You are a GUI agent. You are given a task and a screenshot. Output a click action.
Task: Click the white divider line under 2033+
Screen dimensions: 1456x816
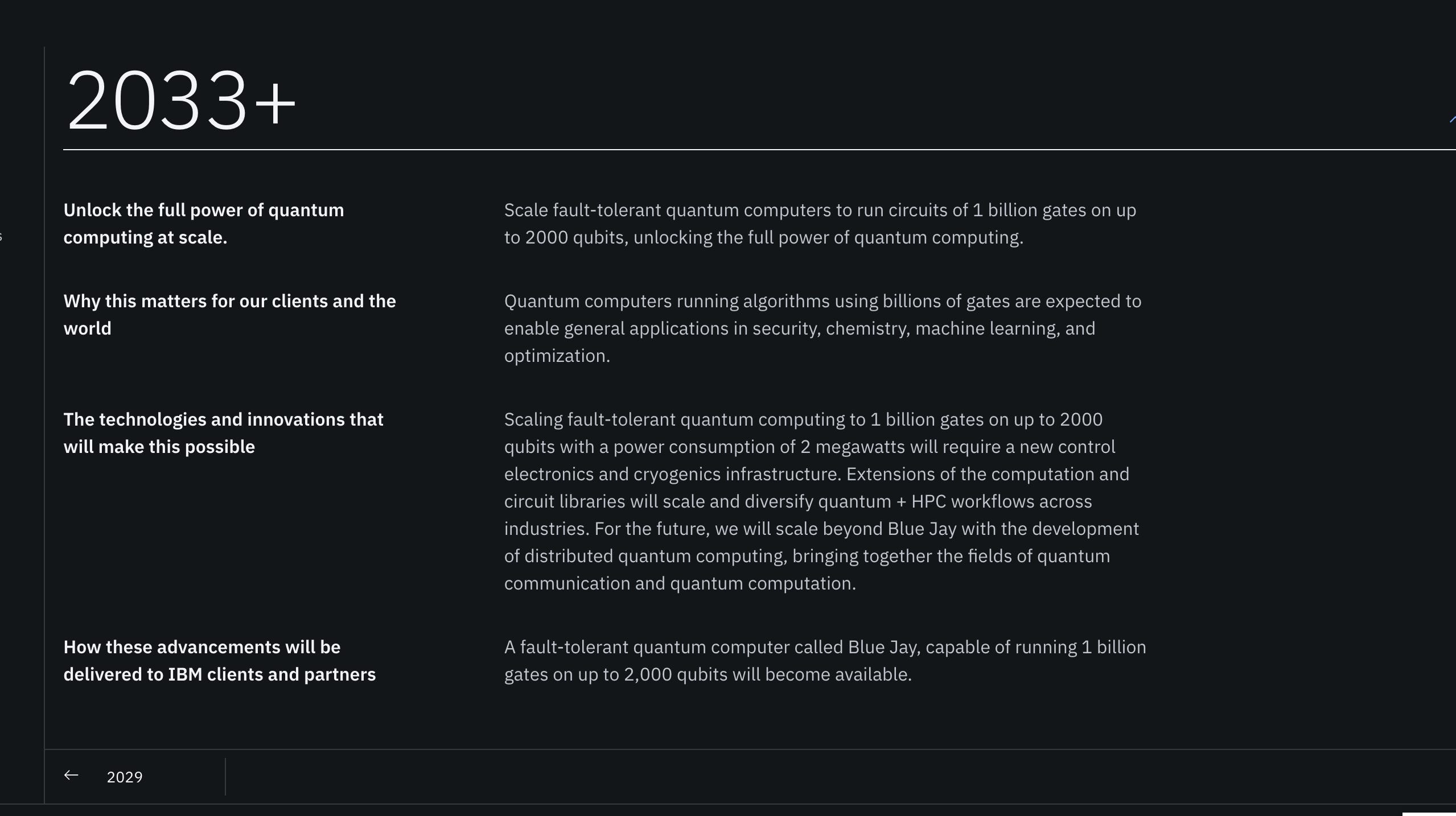(x=759, y=150)
